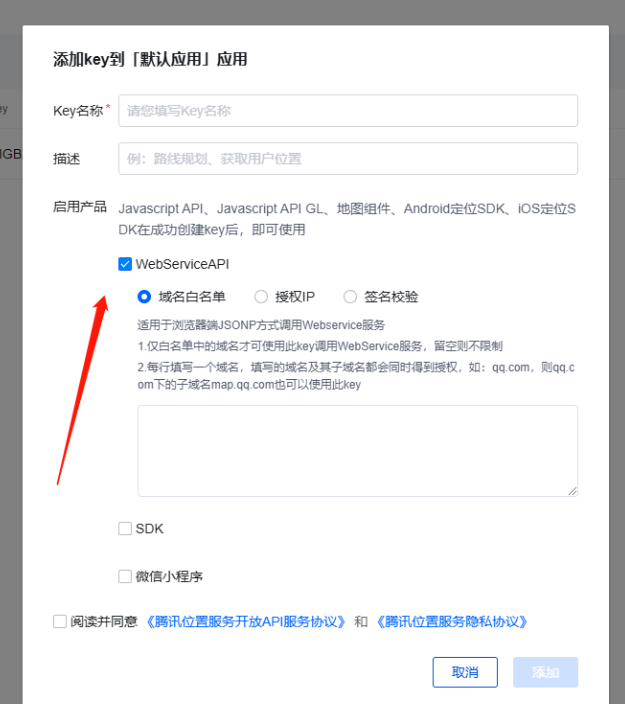Viewport: 625px width, 704px height.
Task: Open 腾讯位置服务开放API服务协议 link
Action: [x=246, y=622]
